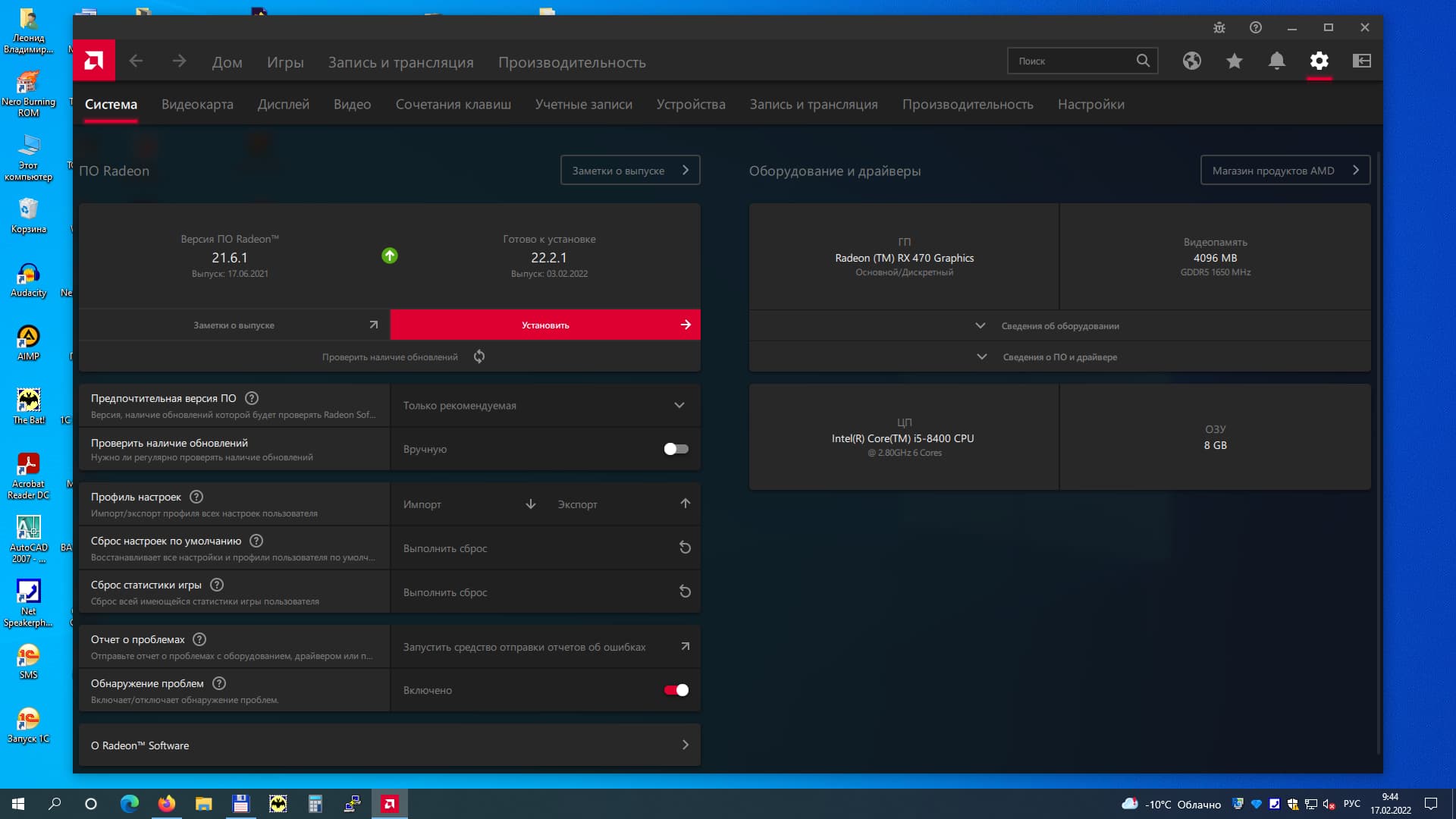The image size is (1456, 819).
Task: Click Заметки о выпуске under version 21.6.1
Action: 234,325
